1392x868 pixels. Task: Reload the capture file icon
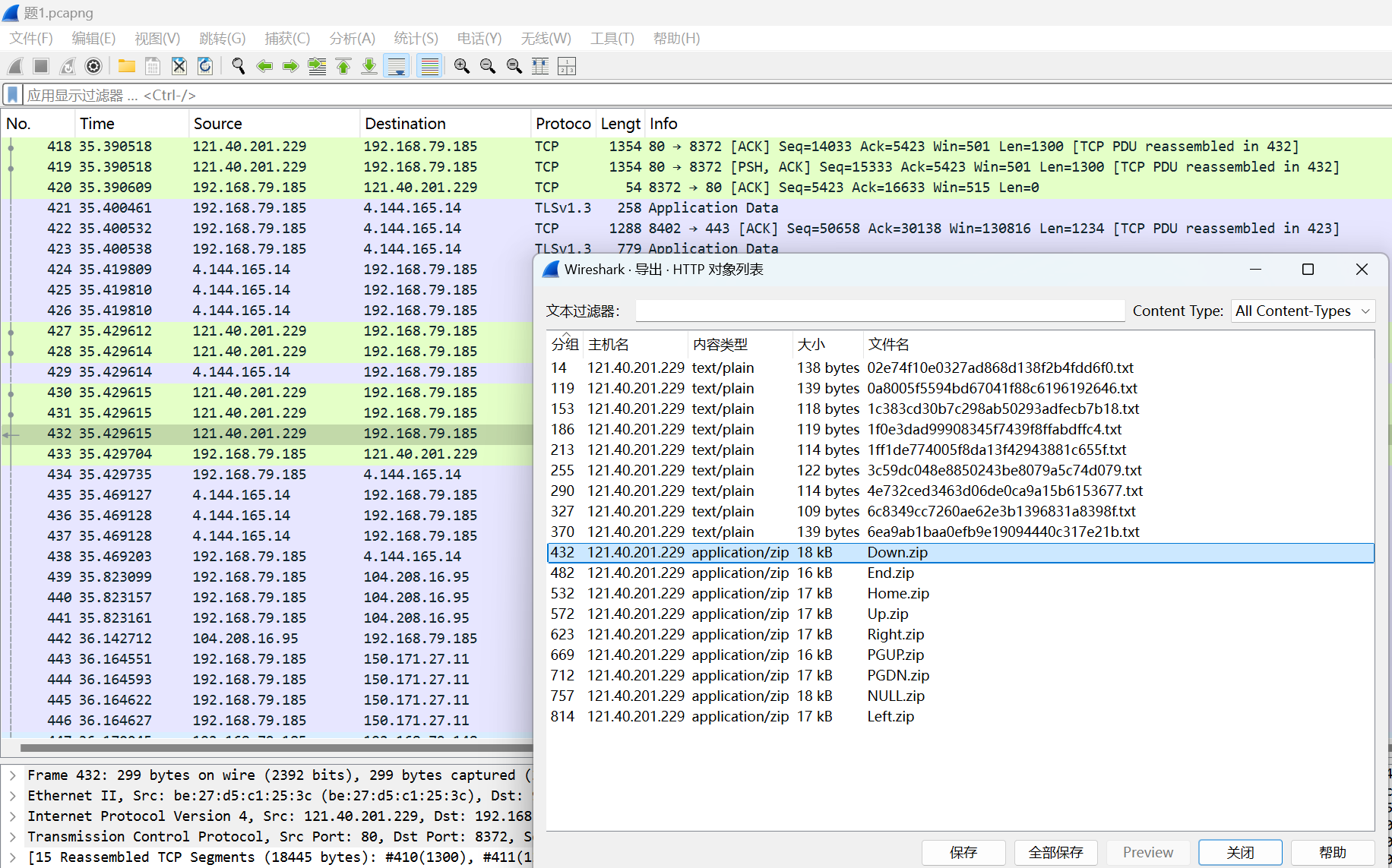point(205,66)
